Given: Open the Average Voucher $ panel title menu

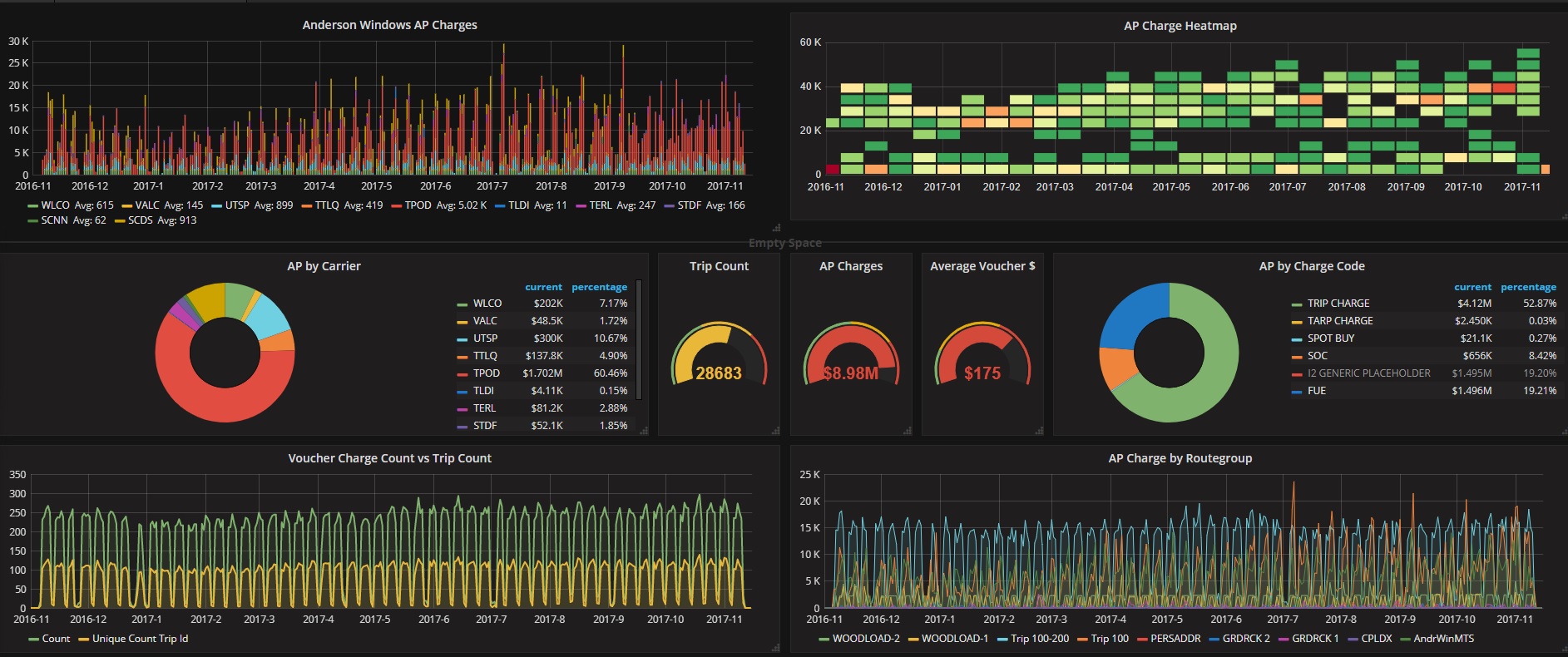Looking at the screenshot, I should click(x=982, y=266).
